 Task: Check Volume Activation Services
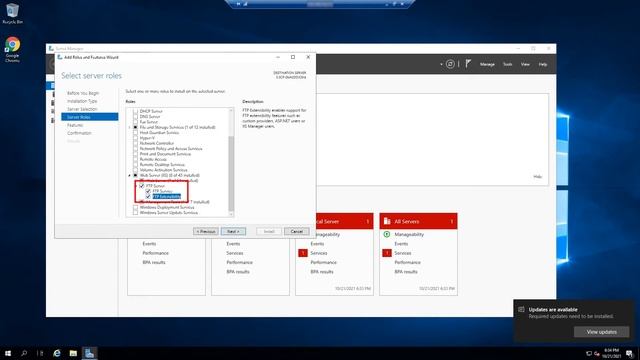pos(136,170)
